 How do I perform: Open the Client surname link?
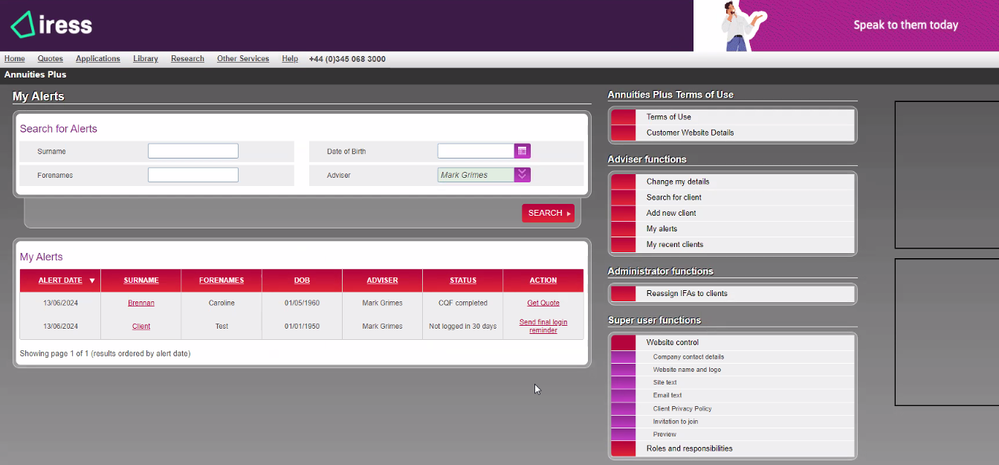[x=141, y=326]
